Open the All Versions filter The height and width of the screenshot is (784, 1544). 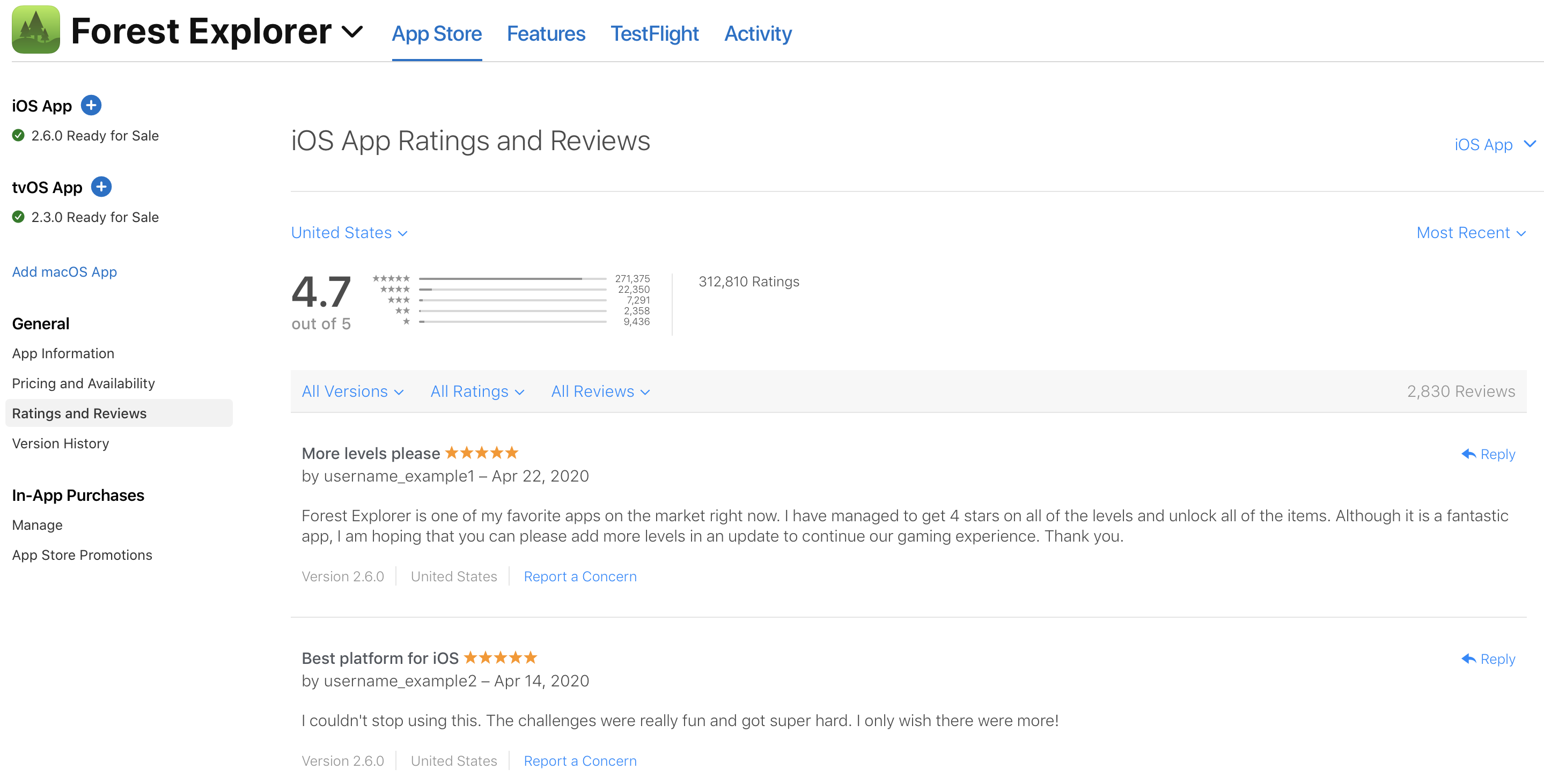pyautogui.click(x=352, y=391)
